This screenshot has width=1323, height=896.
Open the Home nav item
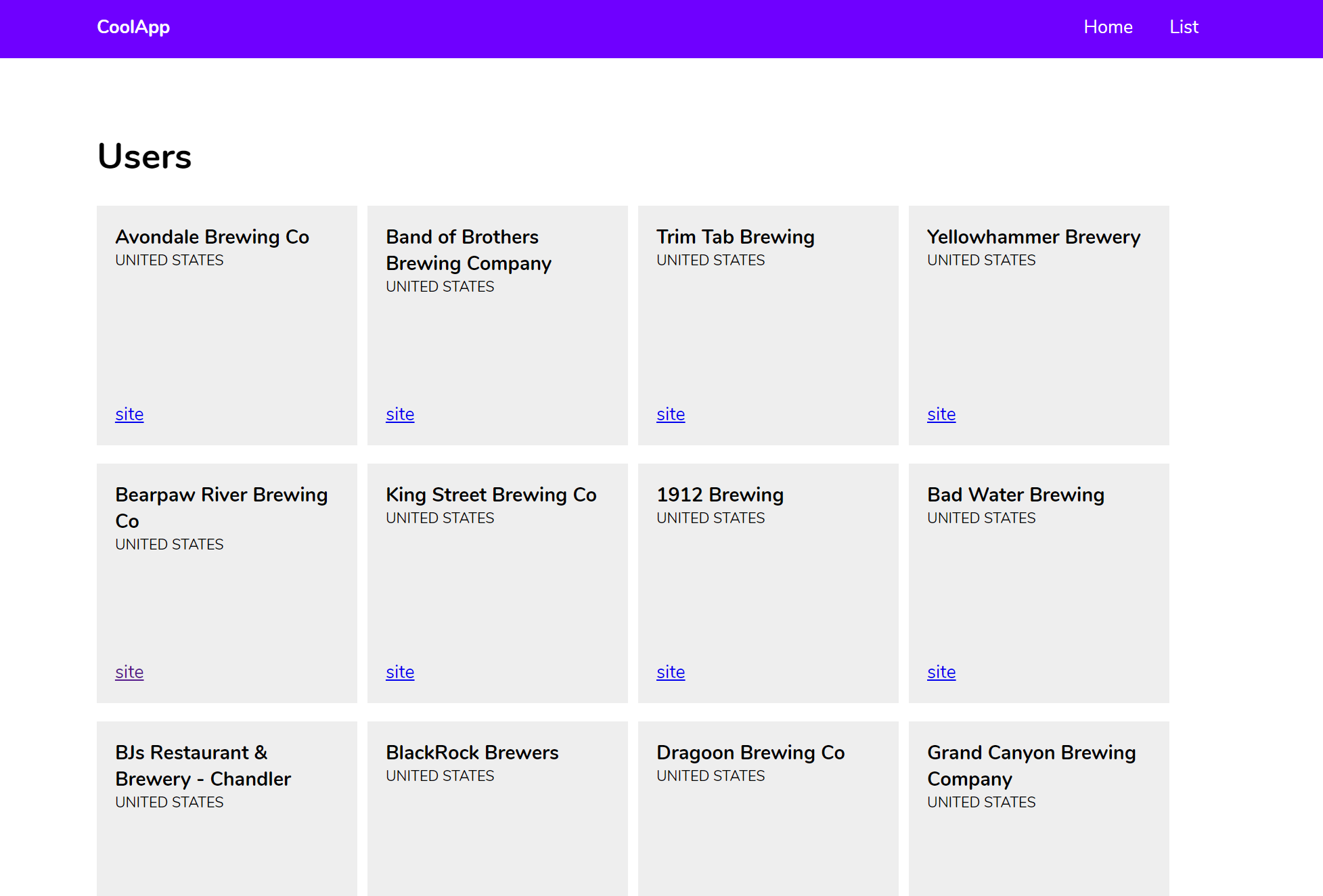click(x=1108, y=27)
